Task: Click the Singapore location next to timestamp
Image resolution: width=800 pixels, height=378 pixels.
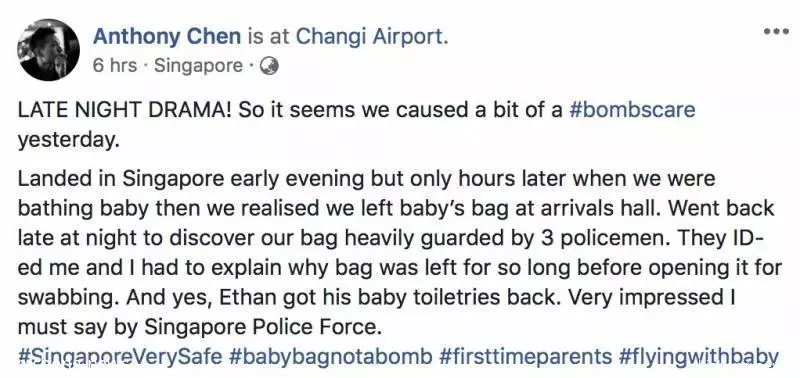Action: click(198, 66)
